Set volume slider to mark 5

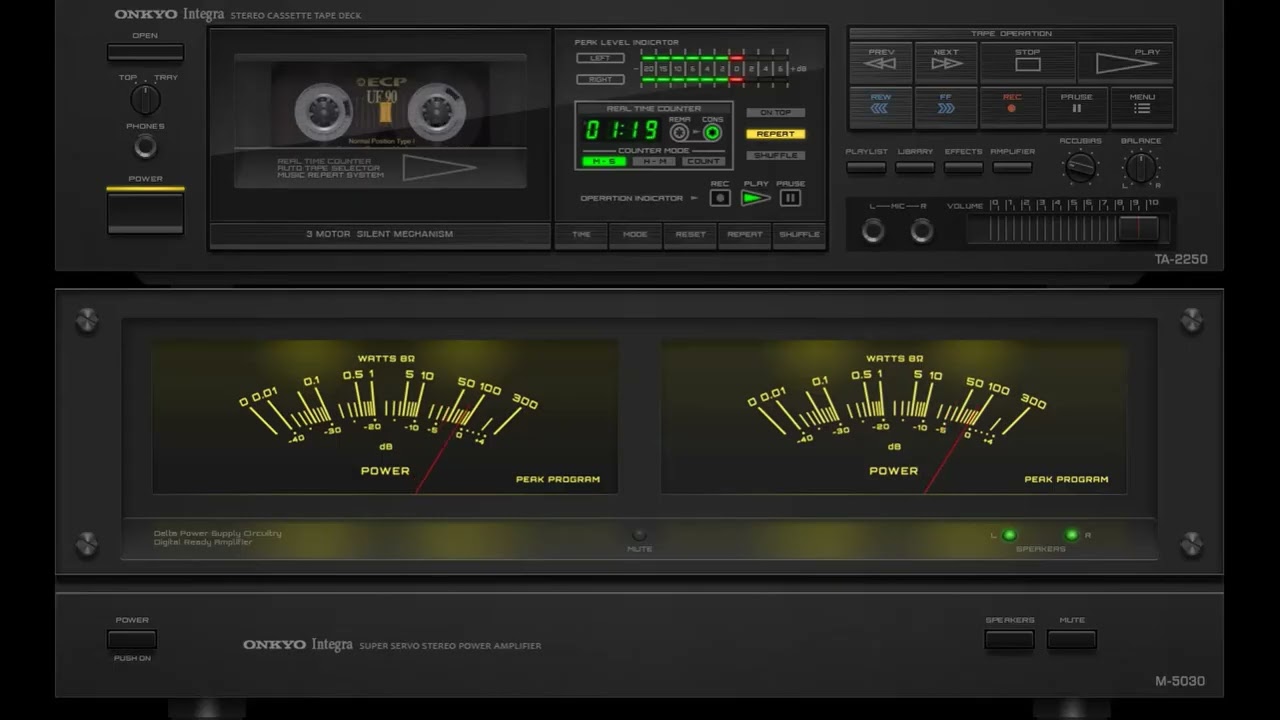click(1072, 228)
